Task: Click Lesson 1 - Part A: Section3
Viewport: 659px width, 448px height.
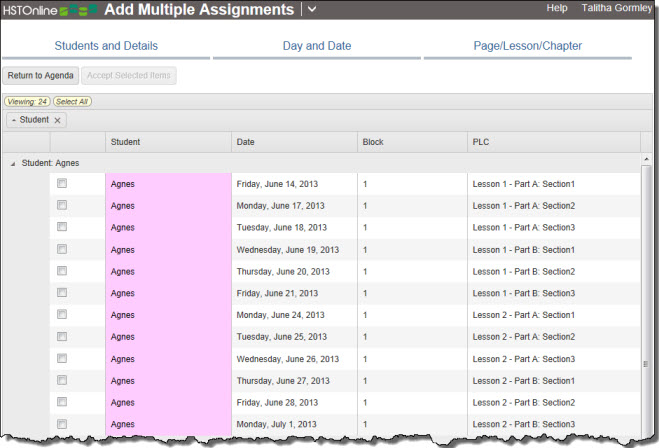Action: pyautogui.click(x=524, y=228)
